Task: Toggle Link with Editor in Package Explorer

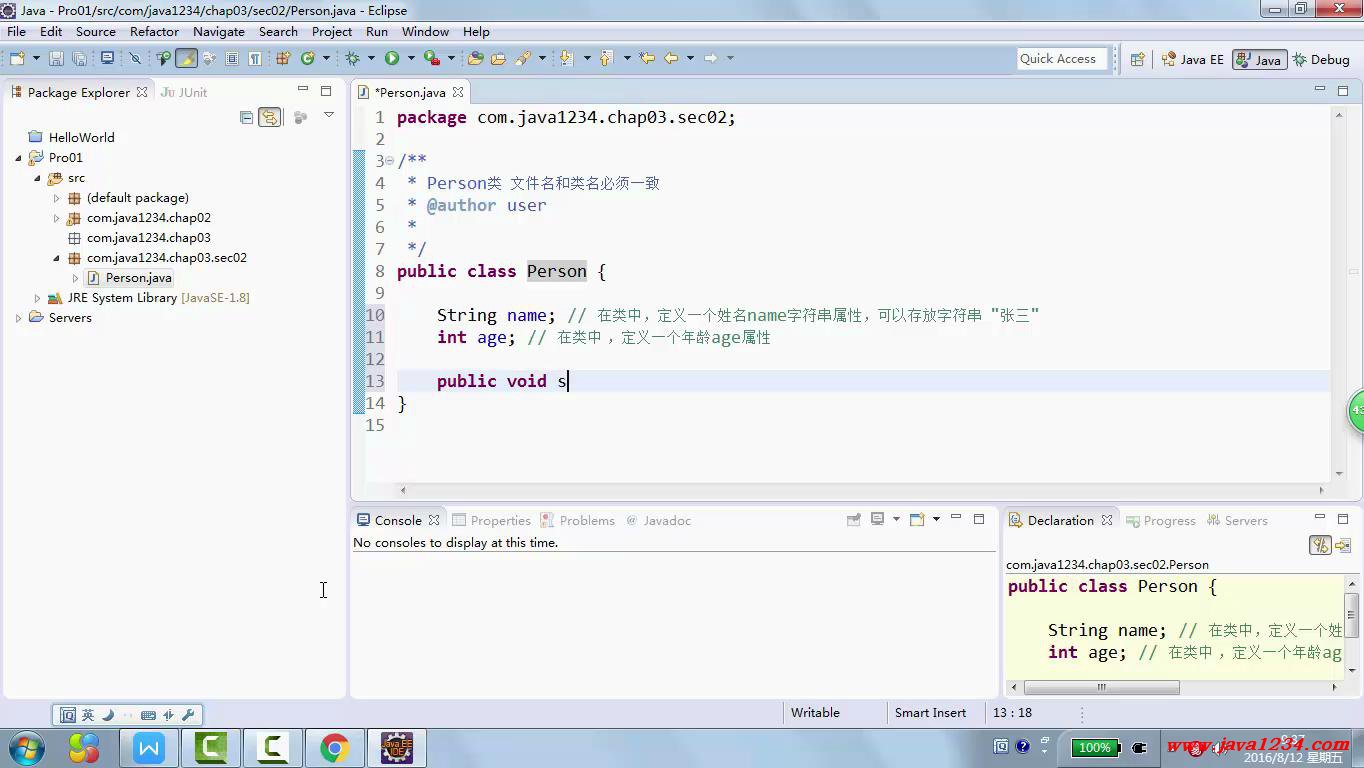Action: pyautogui.click(x=270, y=117)
